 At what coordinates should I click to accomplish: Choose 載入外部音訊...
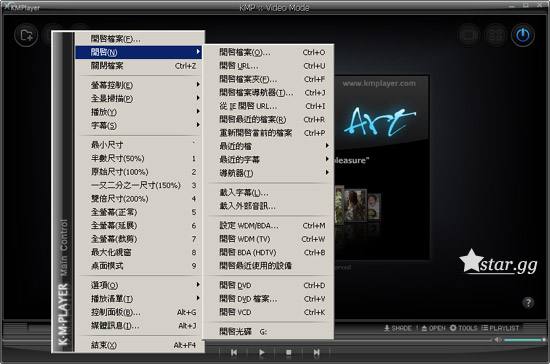click(270, 206)
